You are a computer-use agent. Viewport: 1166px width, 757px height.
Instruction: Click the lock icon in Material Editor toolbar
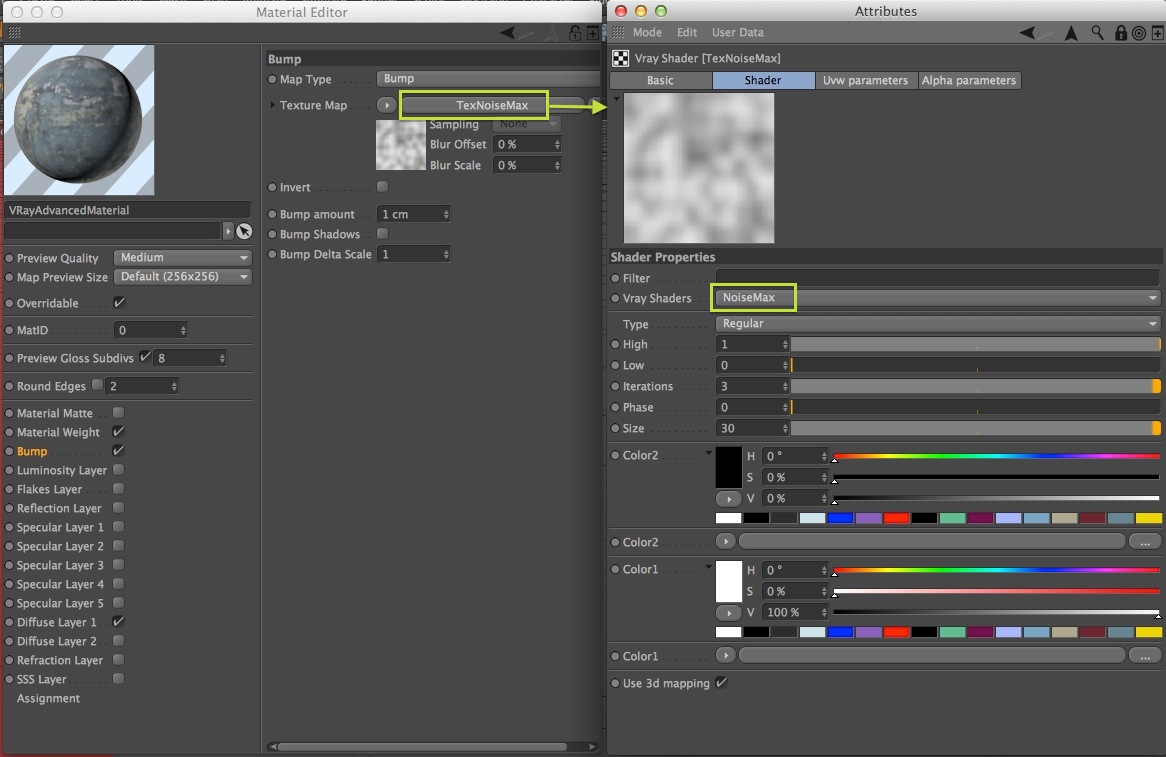[575, 33]
